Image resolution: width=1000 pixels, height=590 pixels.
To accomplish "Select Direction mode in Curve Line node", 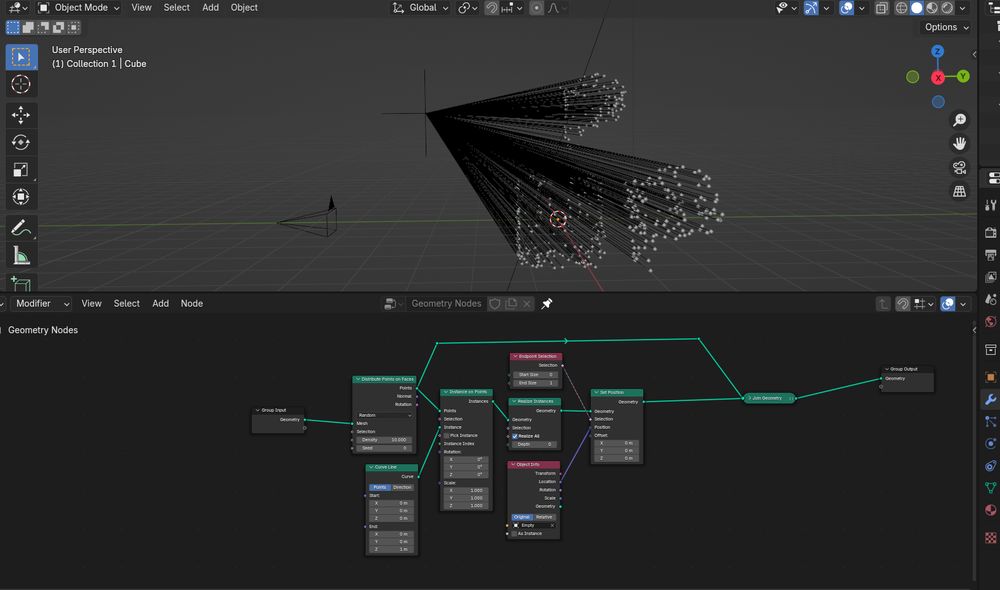I will click(x=402, y=487).
